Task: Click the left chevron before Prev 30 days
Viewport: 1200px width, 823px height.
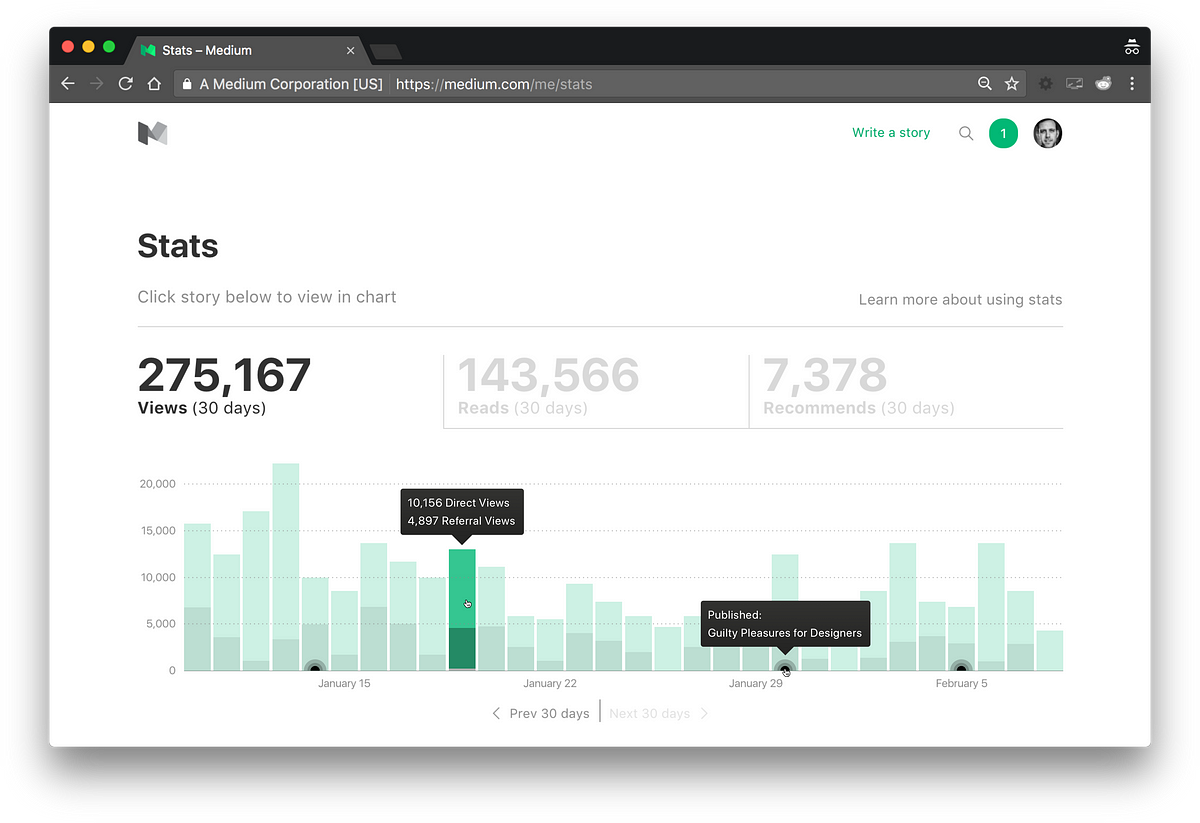Action: (x=496, y=713)
